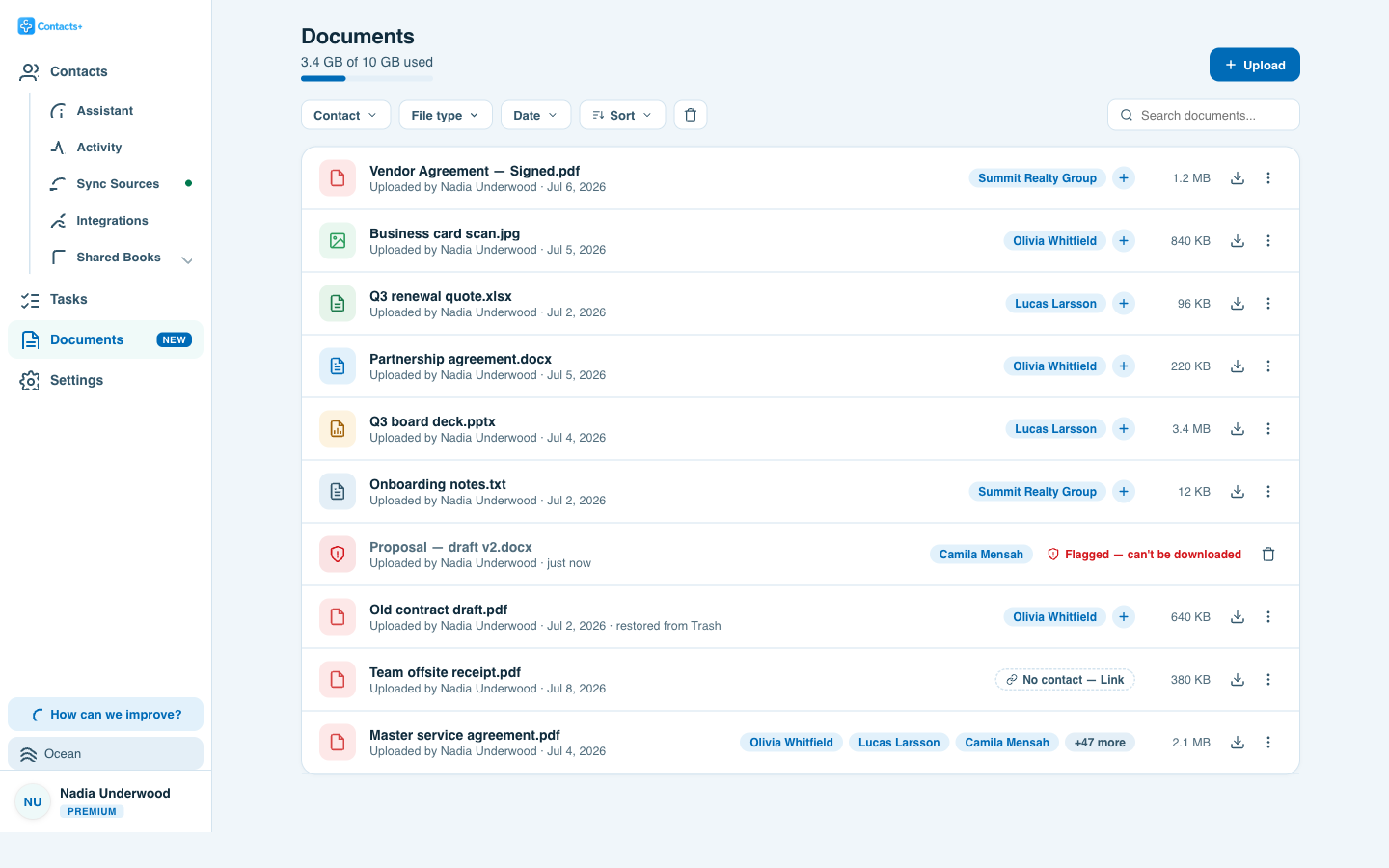1389x868 pixels.
Task: Open more options for Vendor Agreement row
Action: click(1268, 178)
